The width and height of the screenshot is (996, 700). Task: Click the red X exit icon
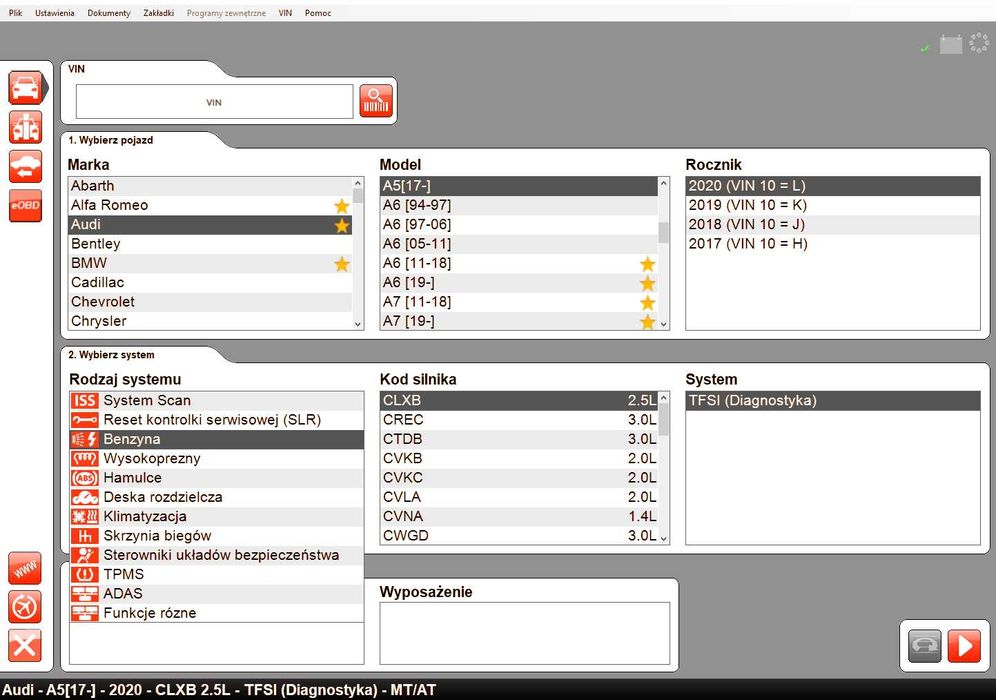pos(25,645)
